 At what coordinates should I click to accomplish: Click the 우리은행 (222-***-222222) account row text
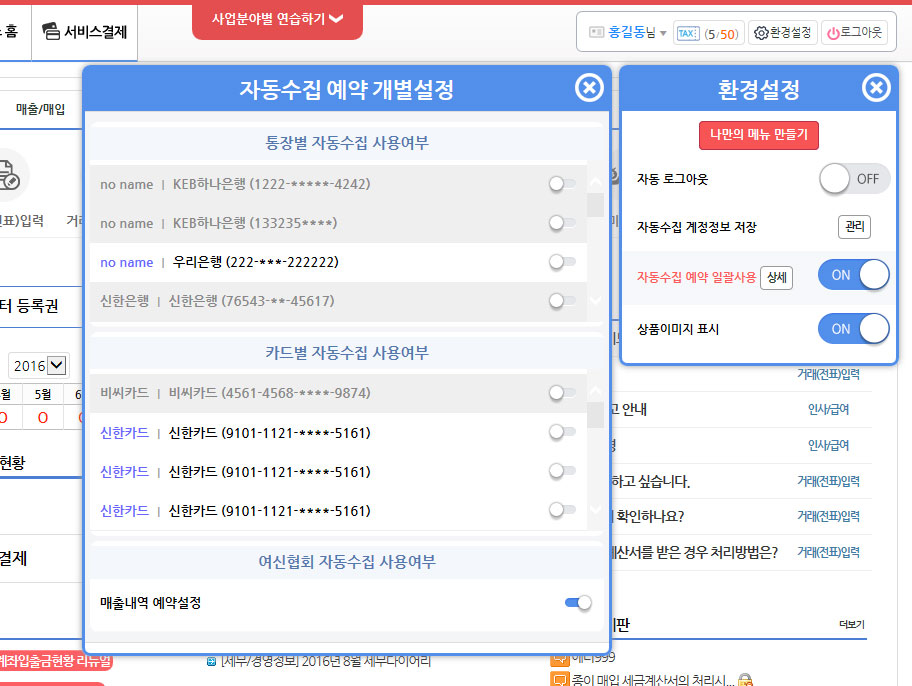tap(255, 262)
